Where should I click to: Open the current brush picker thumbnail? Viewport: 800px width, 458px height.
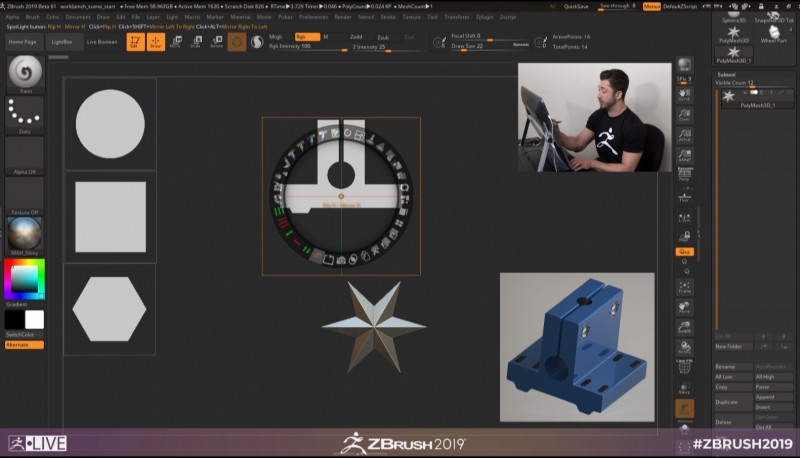24,74
